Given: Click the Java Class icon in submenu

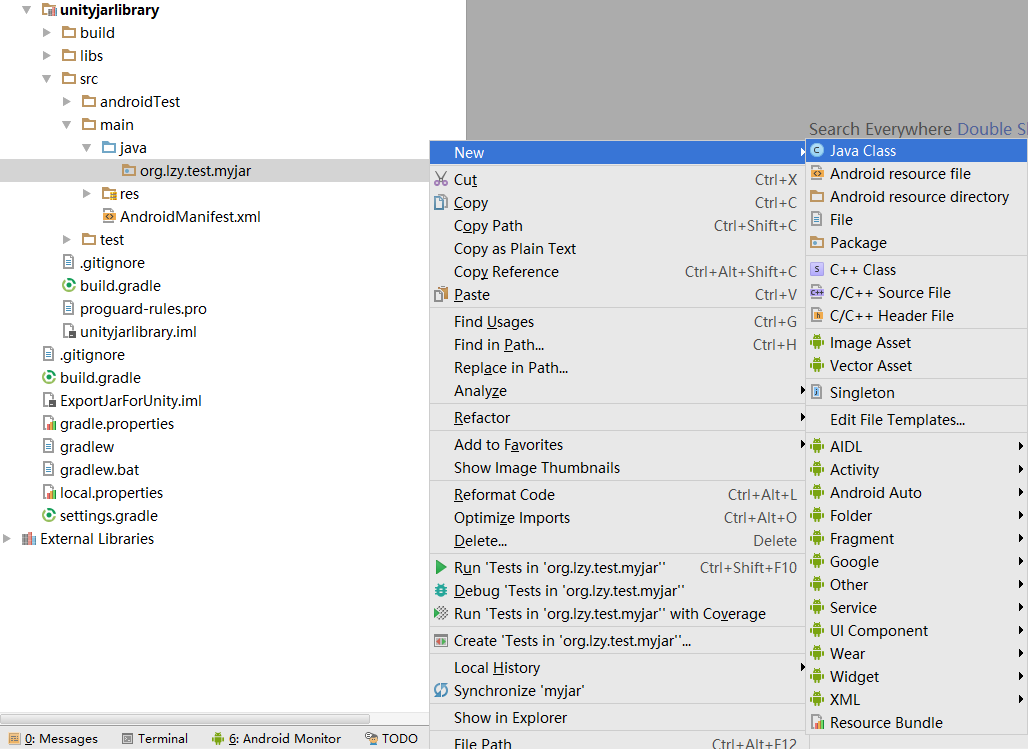Looking at the screenshot, I should click(x=817, y=151).
